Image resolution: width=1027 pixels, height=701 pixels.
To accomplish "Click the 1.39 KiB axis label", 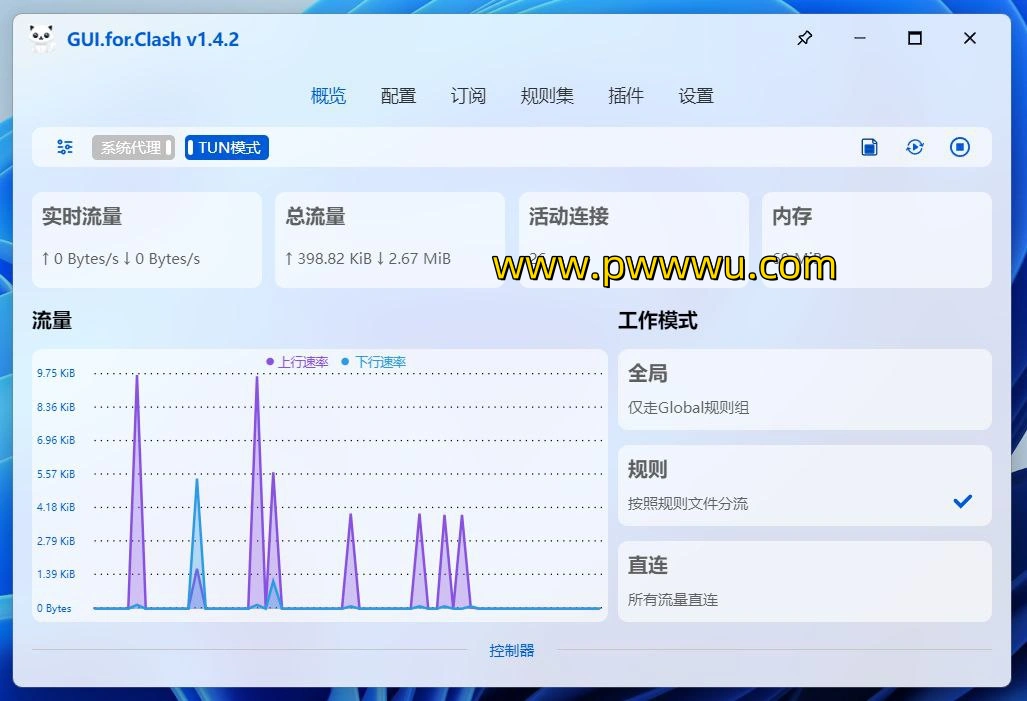I will tap(56, 575).
